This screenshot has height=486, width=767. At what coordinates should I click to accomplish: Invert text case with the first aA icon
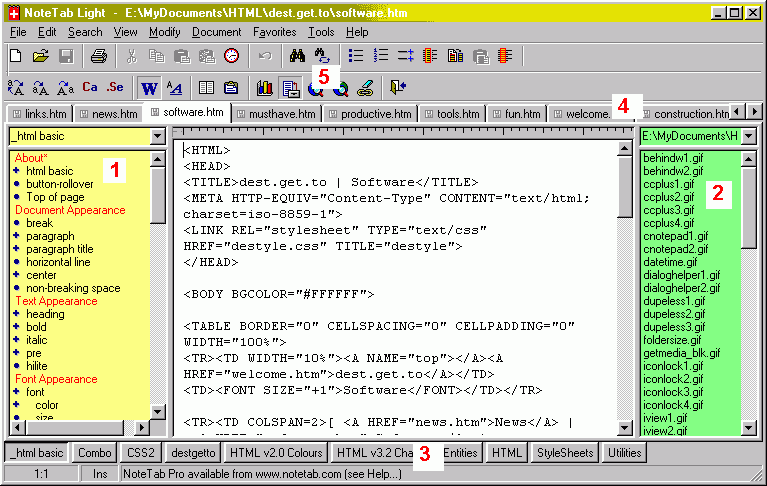16,88
